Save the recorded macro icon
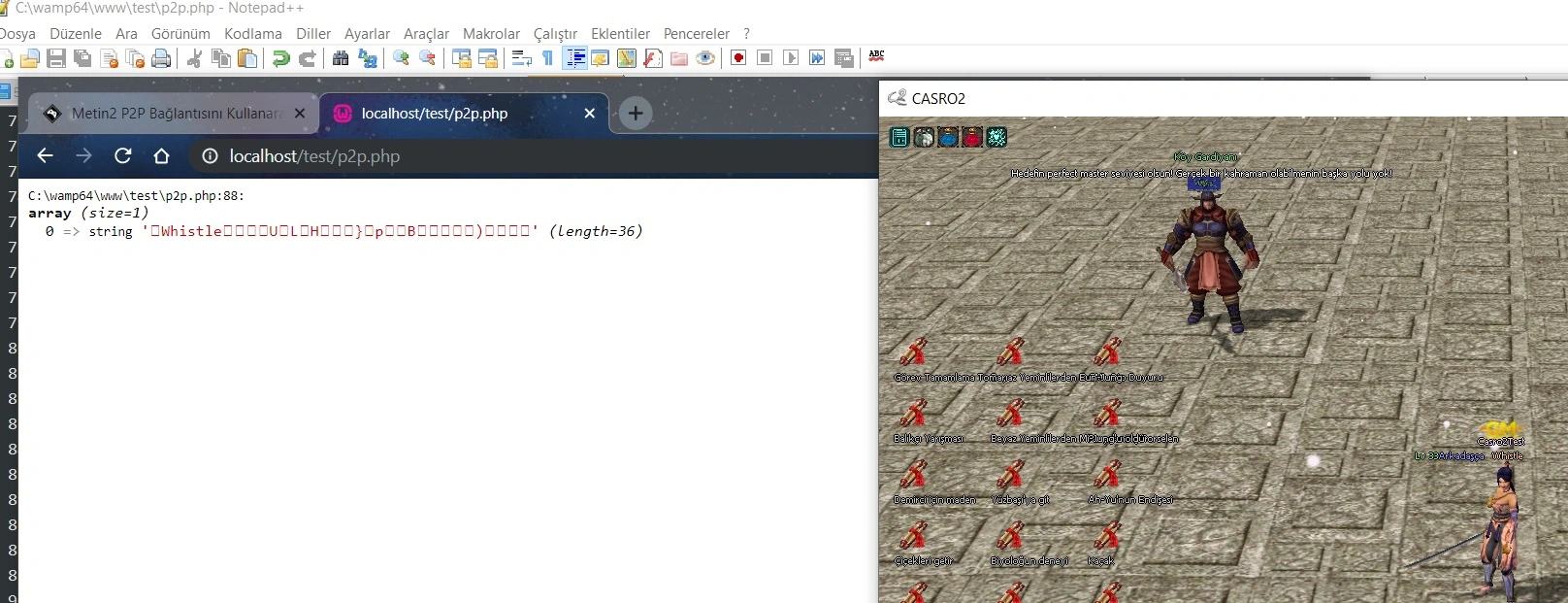 tap(844, 58)
